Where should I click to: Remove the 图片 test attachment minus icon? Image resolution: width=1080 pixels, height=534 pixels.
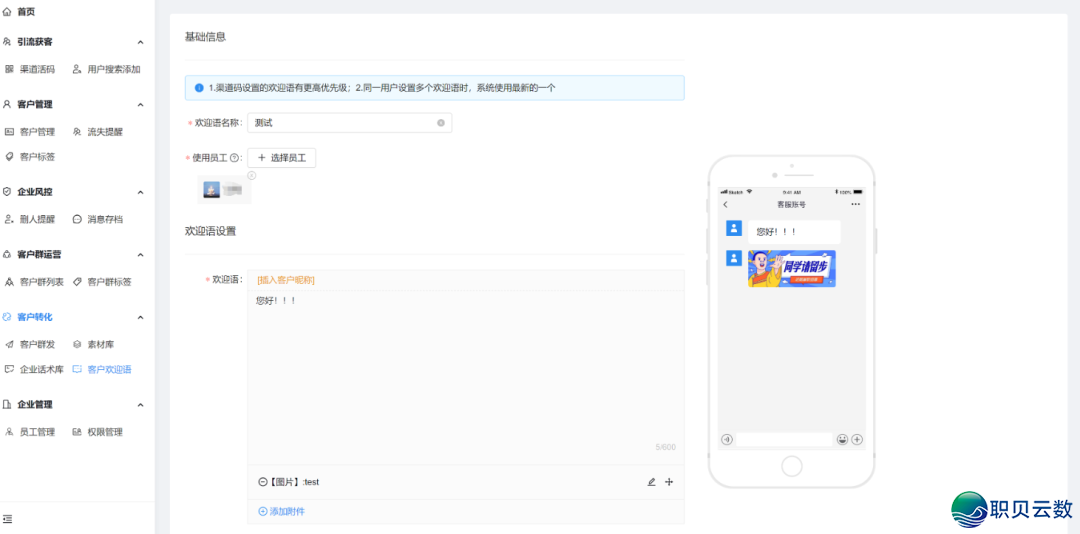pyautogui.click(x=262, y=482)
